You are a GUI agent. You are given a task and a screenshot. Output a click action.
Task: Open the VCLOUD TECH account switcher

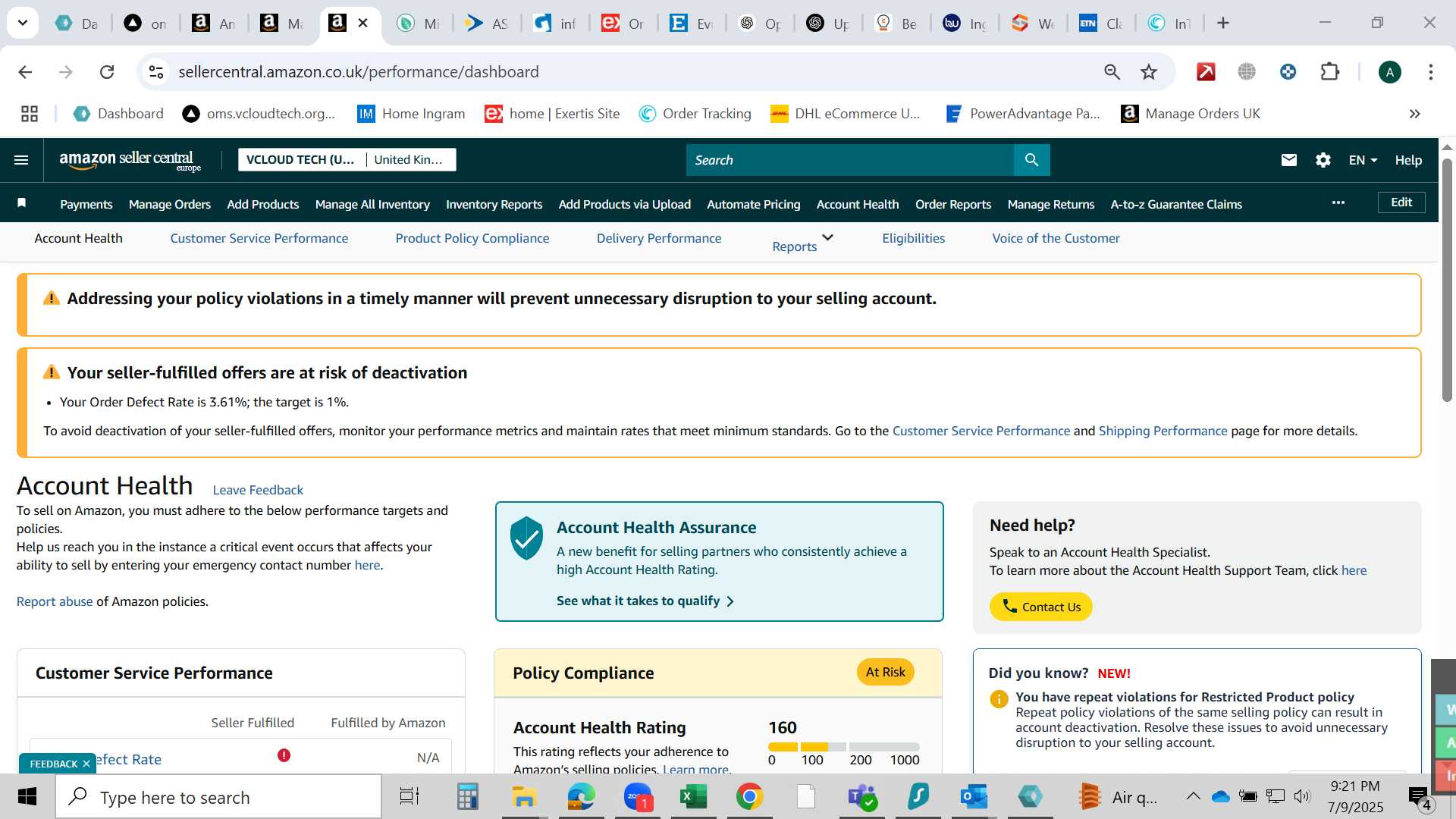[301, 159]
